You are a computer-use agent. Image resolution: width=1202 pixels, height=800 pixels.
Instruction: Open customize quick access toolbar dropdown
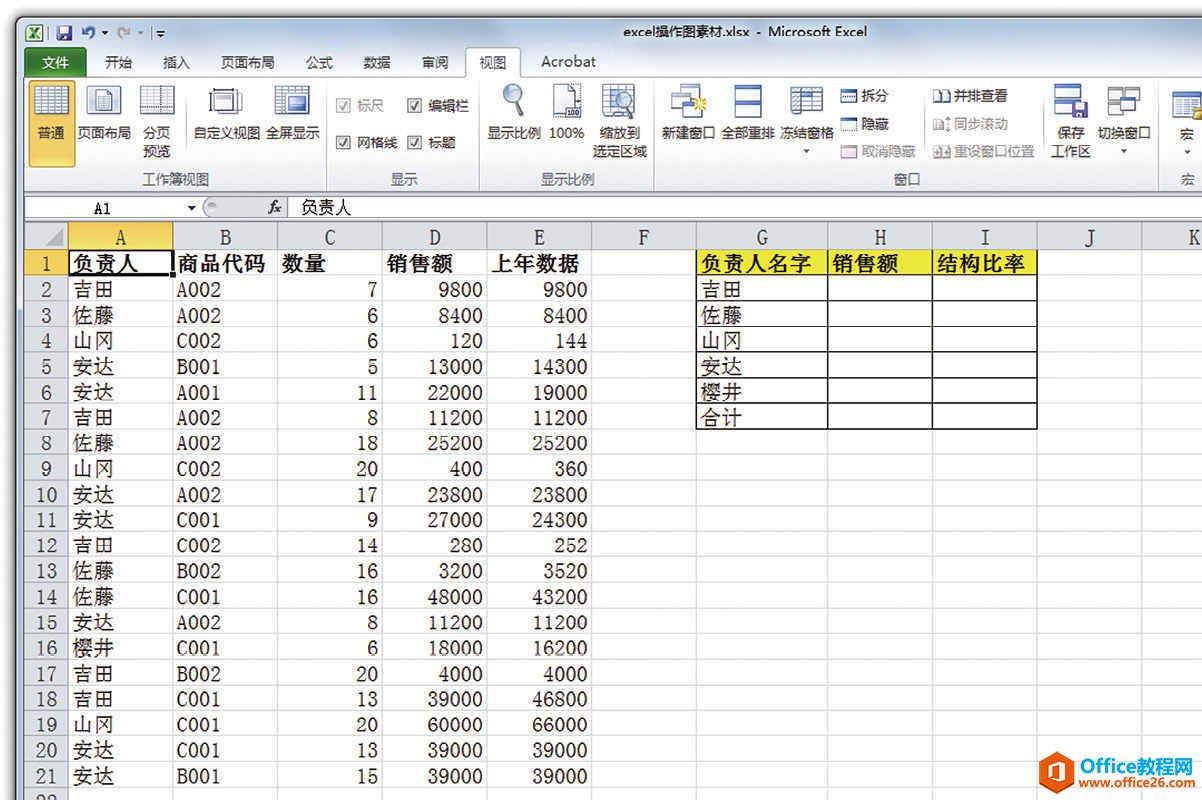pos(160,33)
